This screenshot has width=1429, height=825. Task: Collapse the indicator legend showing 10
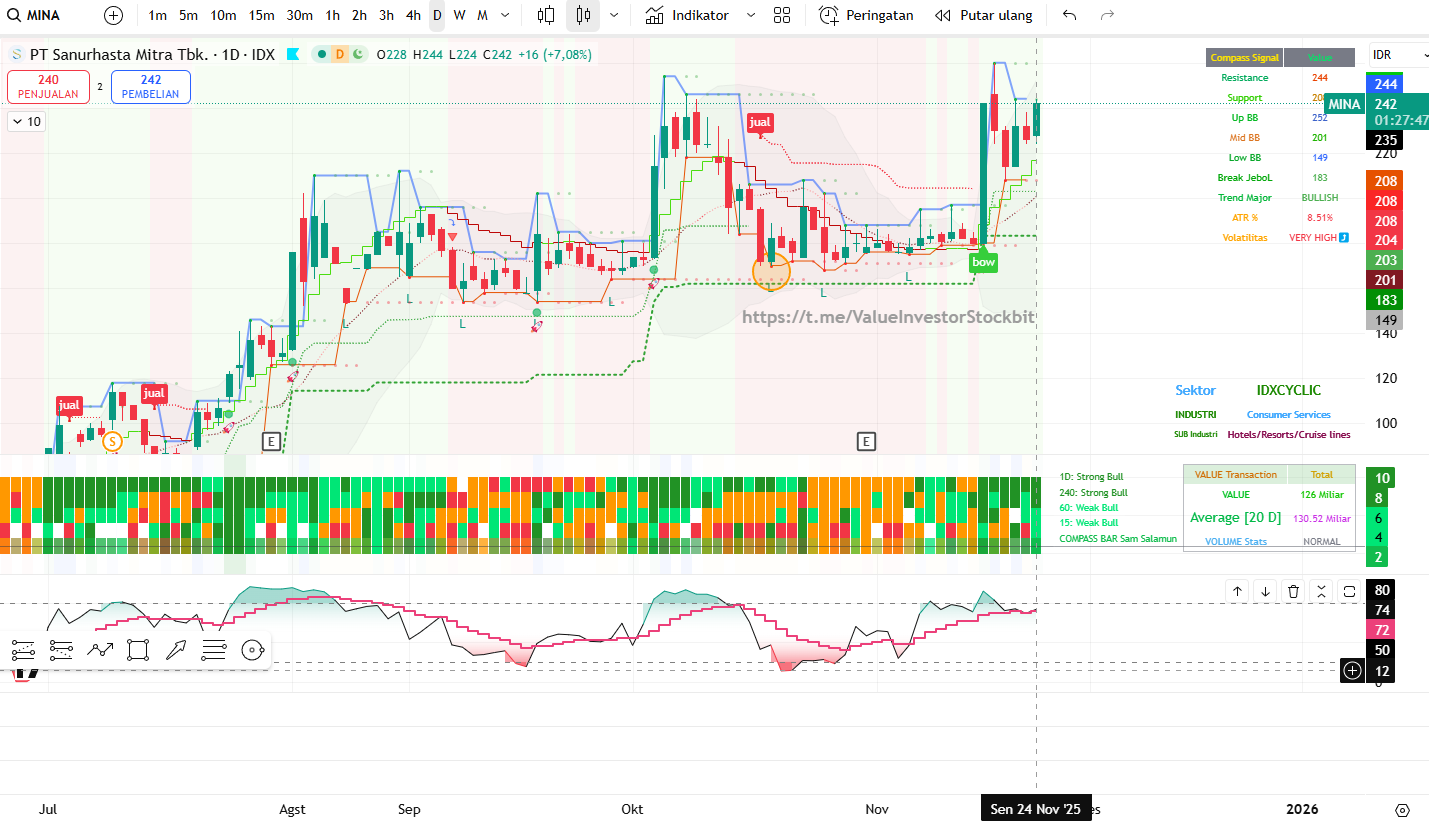26,122
